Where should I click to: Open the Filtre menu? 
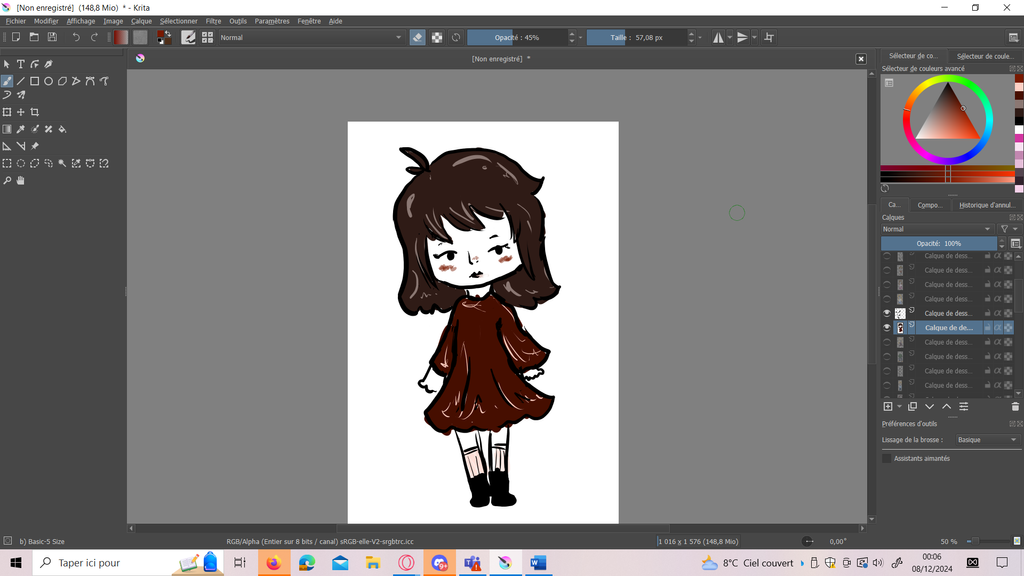[213, 21]
